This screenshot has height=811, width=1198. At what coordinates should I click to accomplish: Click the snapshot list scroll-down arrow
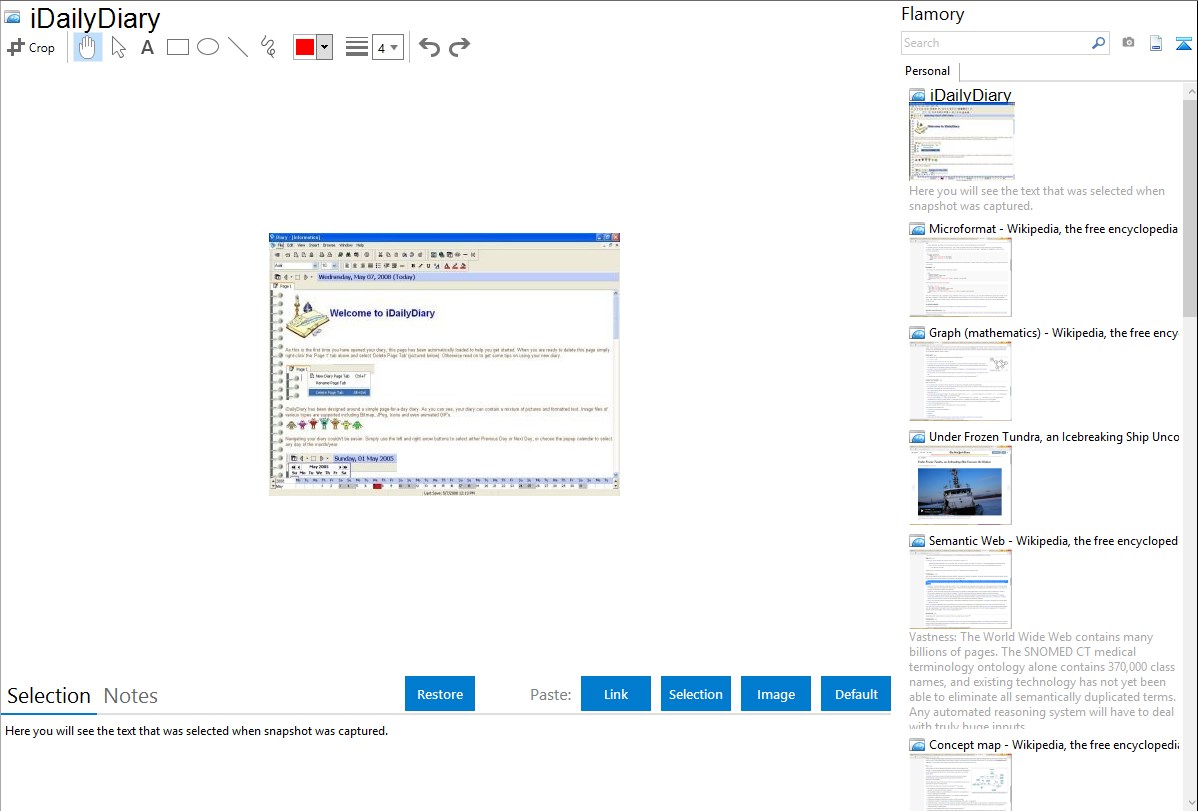click(x=1190, y=802)
